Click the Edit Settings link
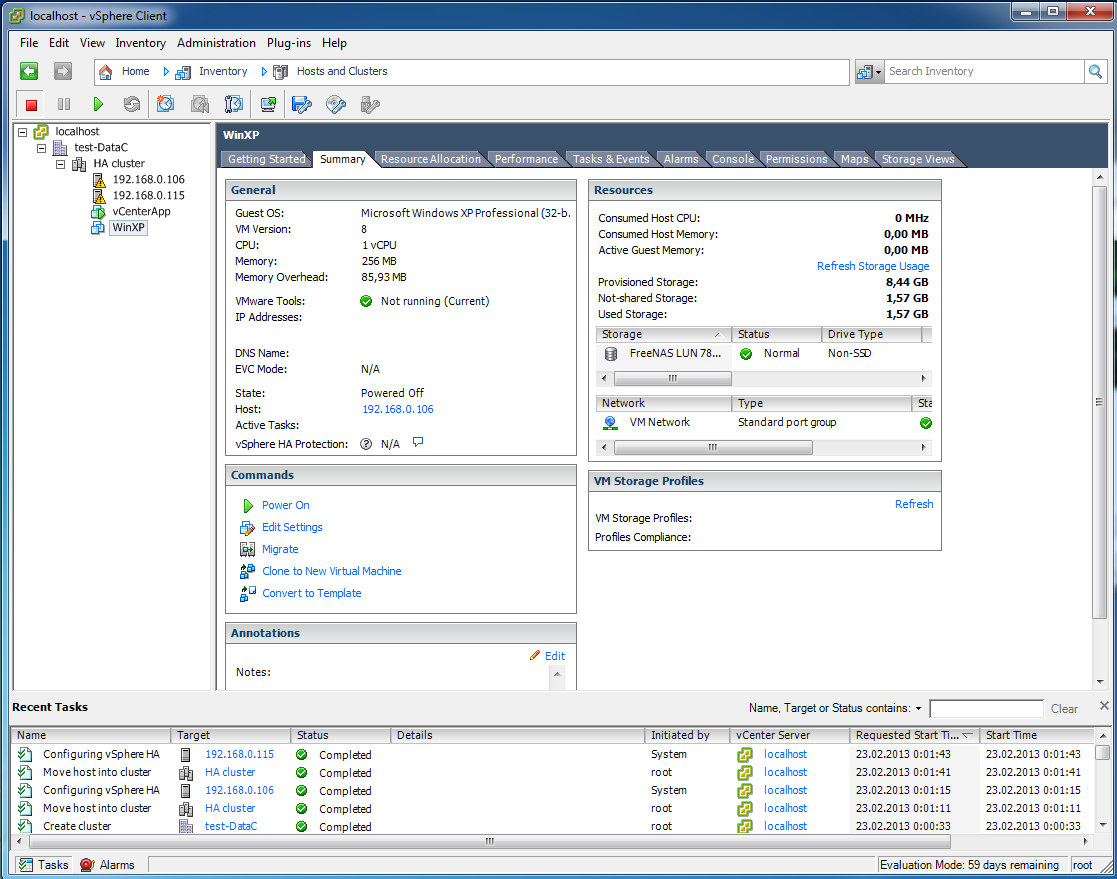The image size is (1117, 879). tap(292, 527)
